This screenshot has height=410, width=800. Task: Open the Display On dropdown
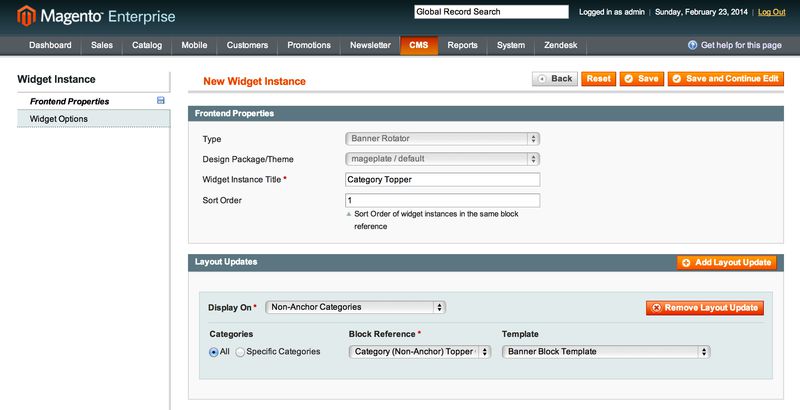(355, 307)
